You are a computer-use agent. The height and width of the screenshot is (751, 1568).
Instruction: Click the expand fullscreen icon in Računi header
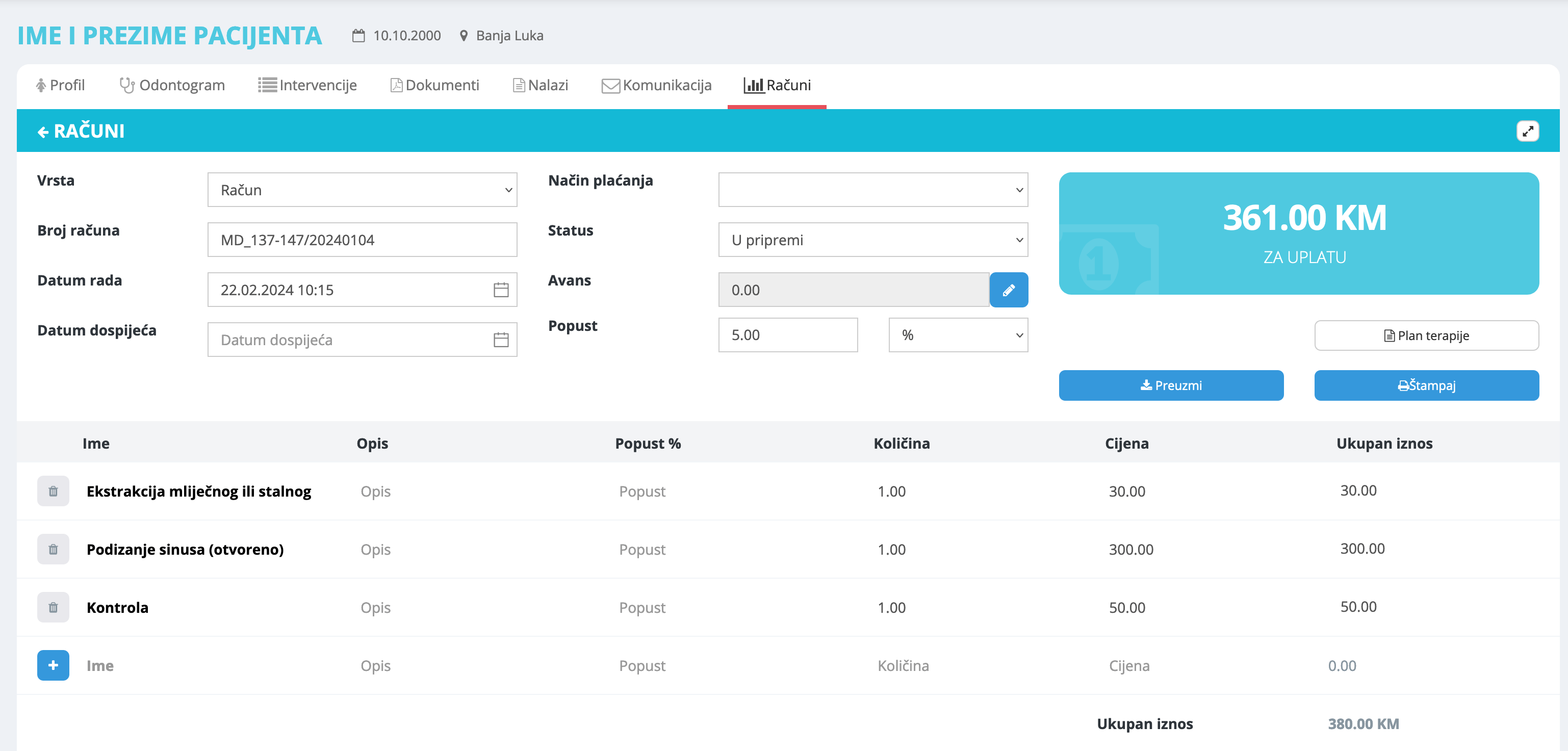[x=1527, y=131]
